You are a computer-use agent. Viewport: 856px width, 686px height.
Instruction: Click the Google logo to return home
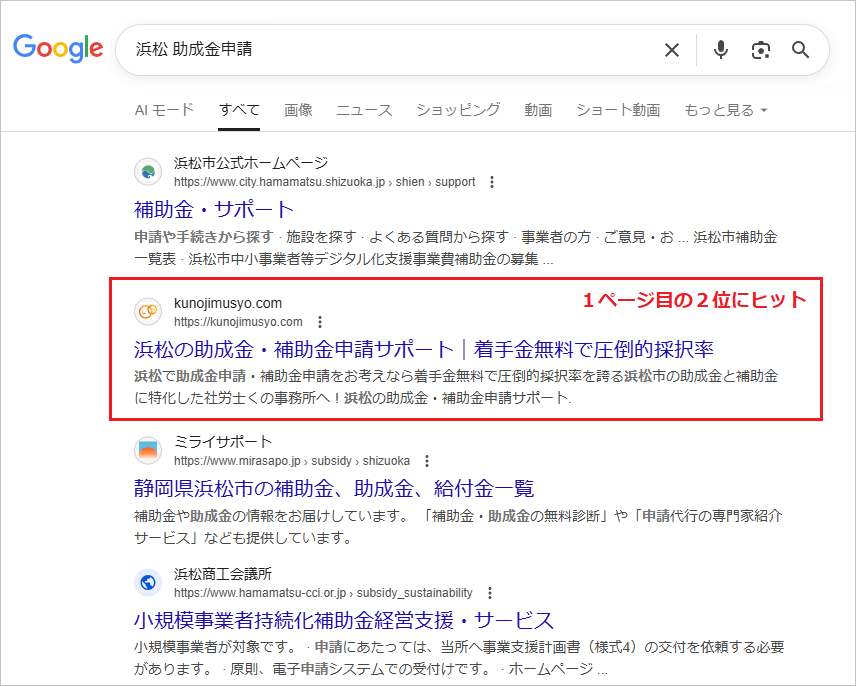57,49
